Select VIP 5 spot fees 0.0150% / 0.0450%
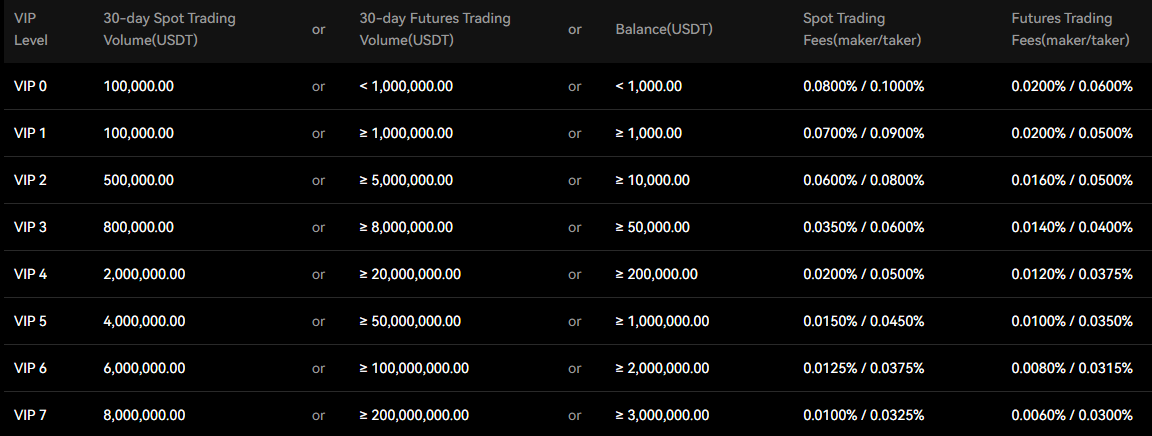 [x=863, y=321]
